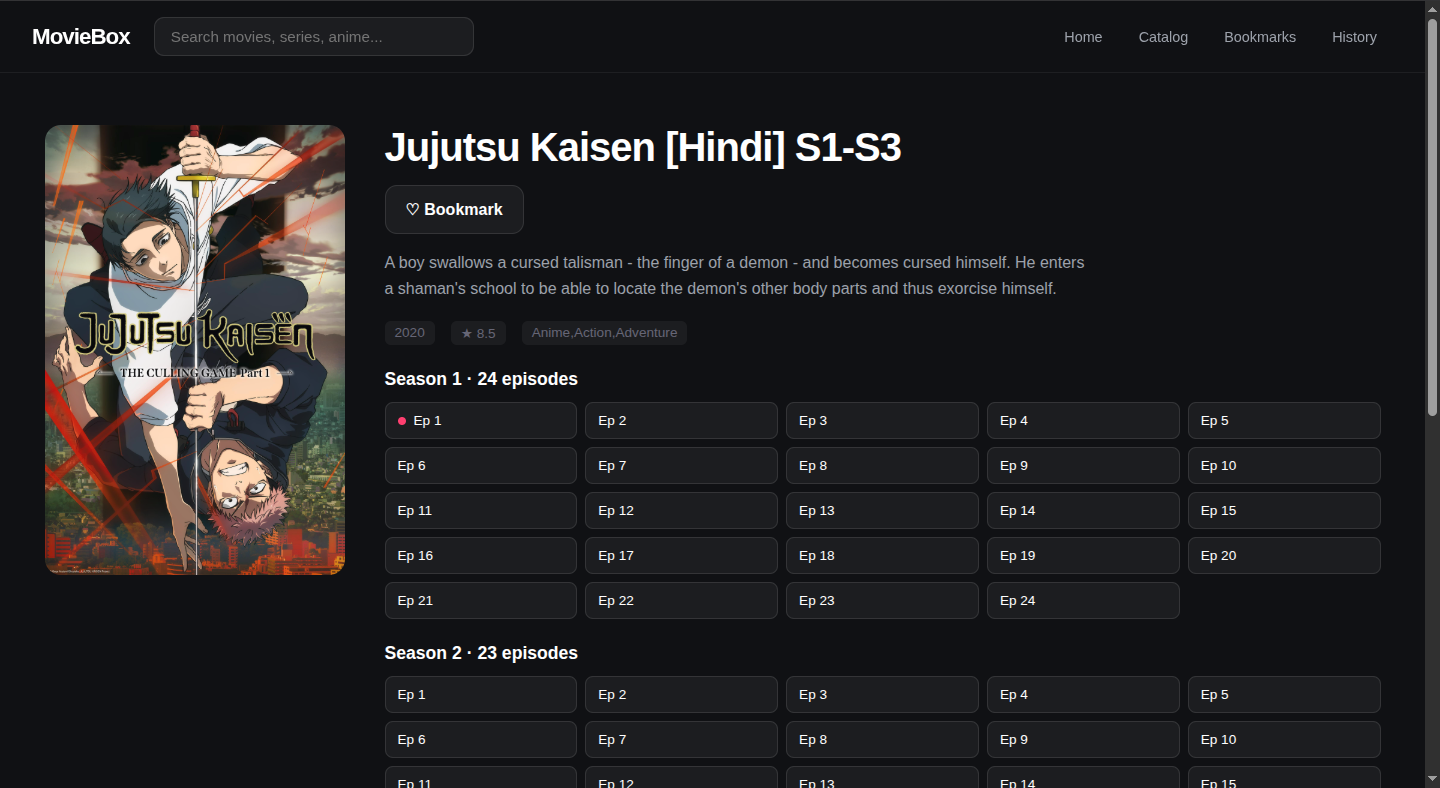Play Season 1 Ep 2

point(681,421)
